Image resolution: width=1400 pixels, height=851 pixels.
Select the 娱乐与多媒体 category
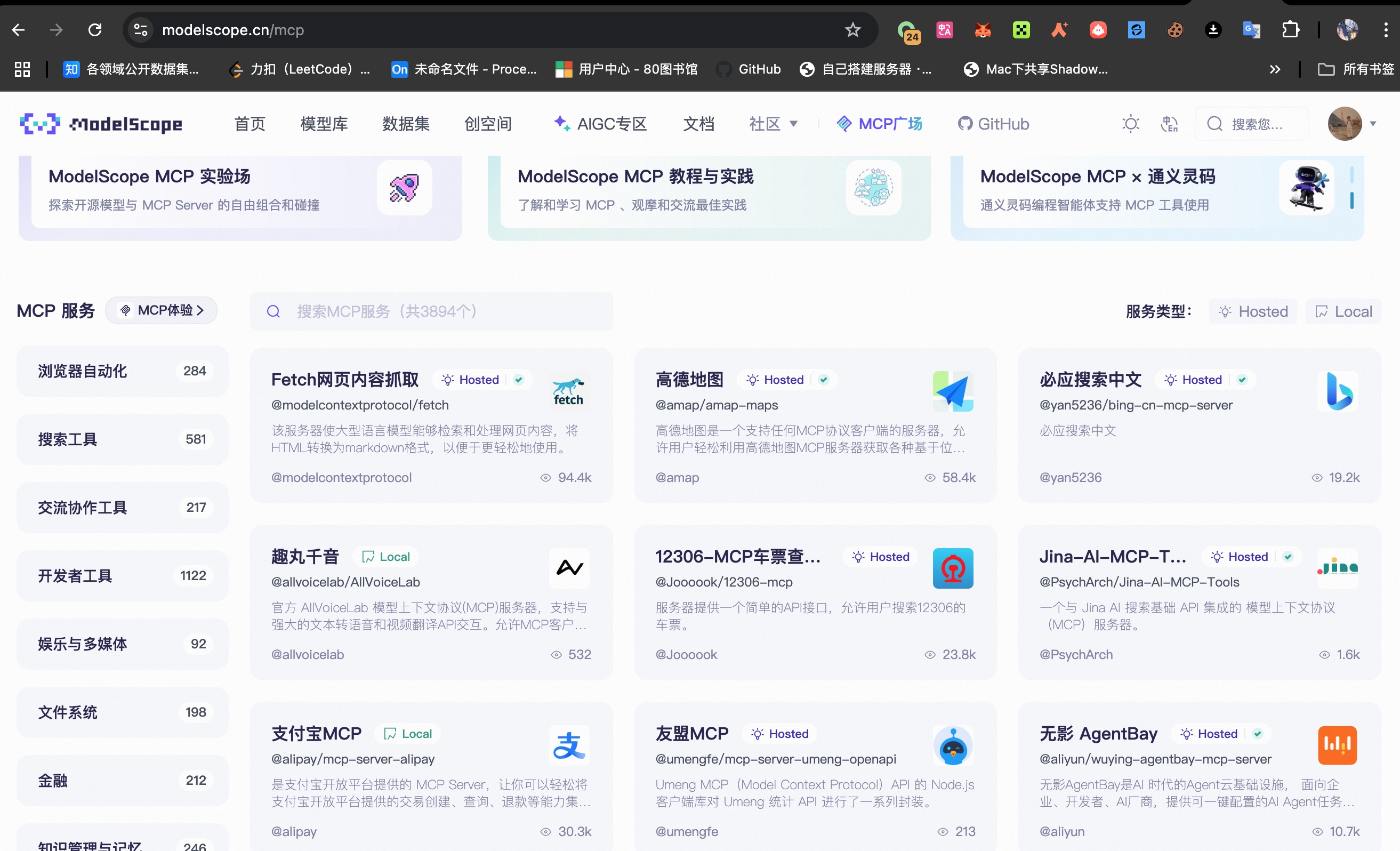coord(123,644)
